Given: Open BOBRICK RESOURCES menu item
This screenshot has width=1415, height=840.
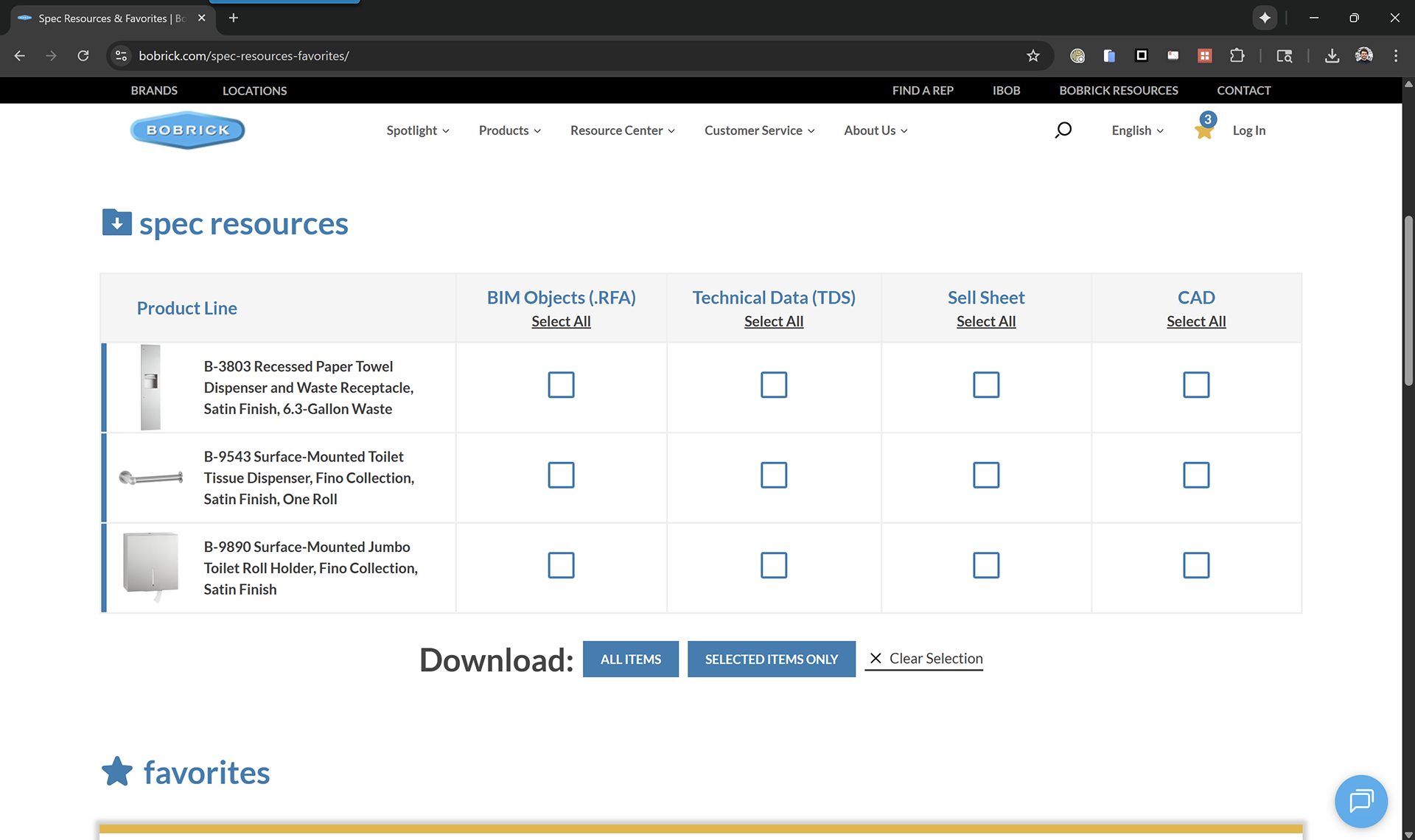Looking at the screenshot, I should [1118, 90].
